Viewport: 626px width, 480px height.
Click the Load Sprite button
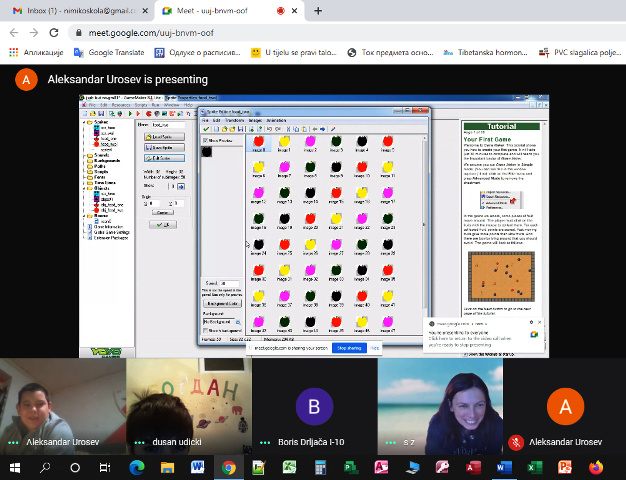[164, 137]
